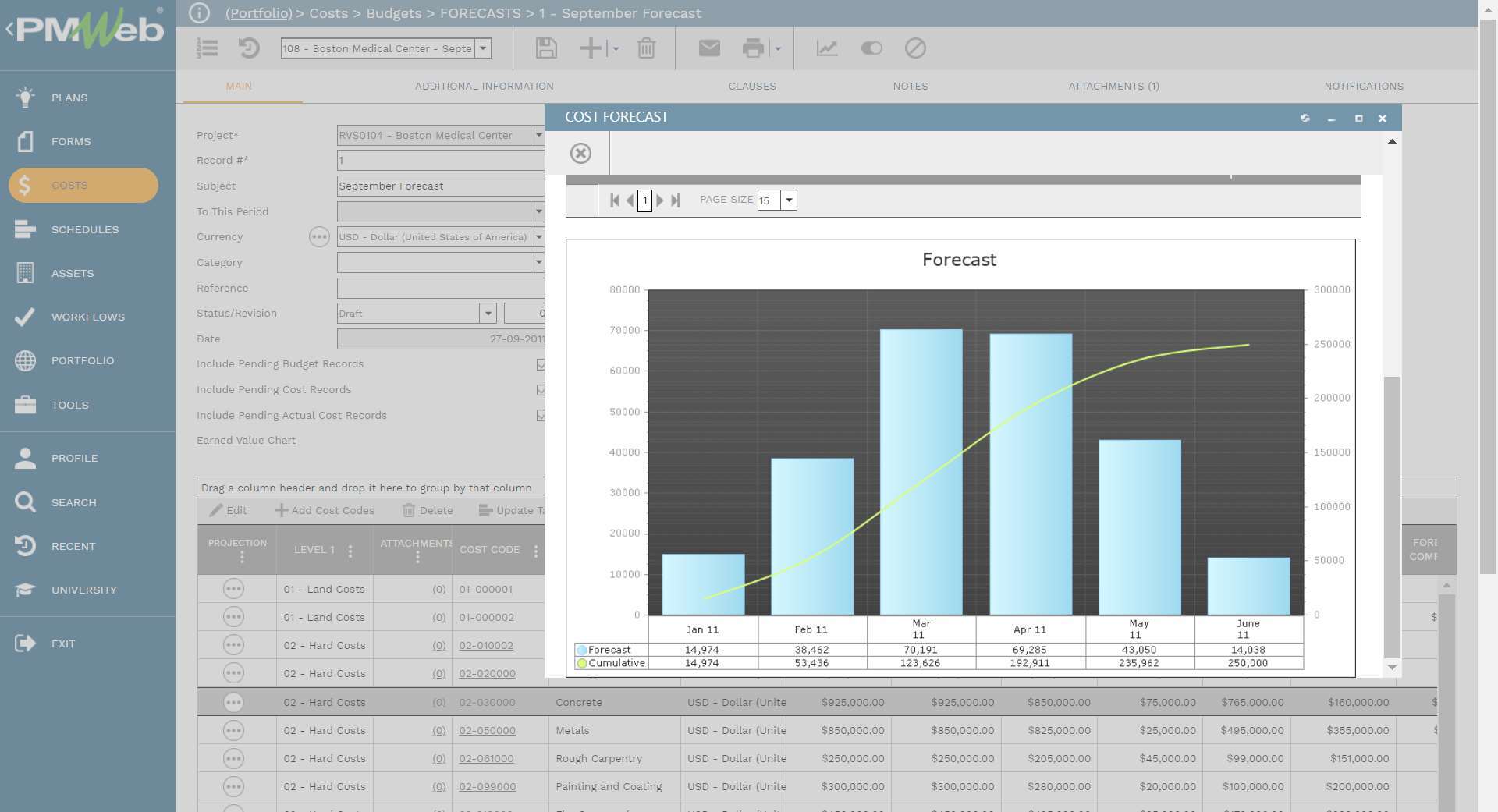
Task: Open the ellipsis button next to Currency
Action: 319,237
